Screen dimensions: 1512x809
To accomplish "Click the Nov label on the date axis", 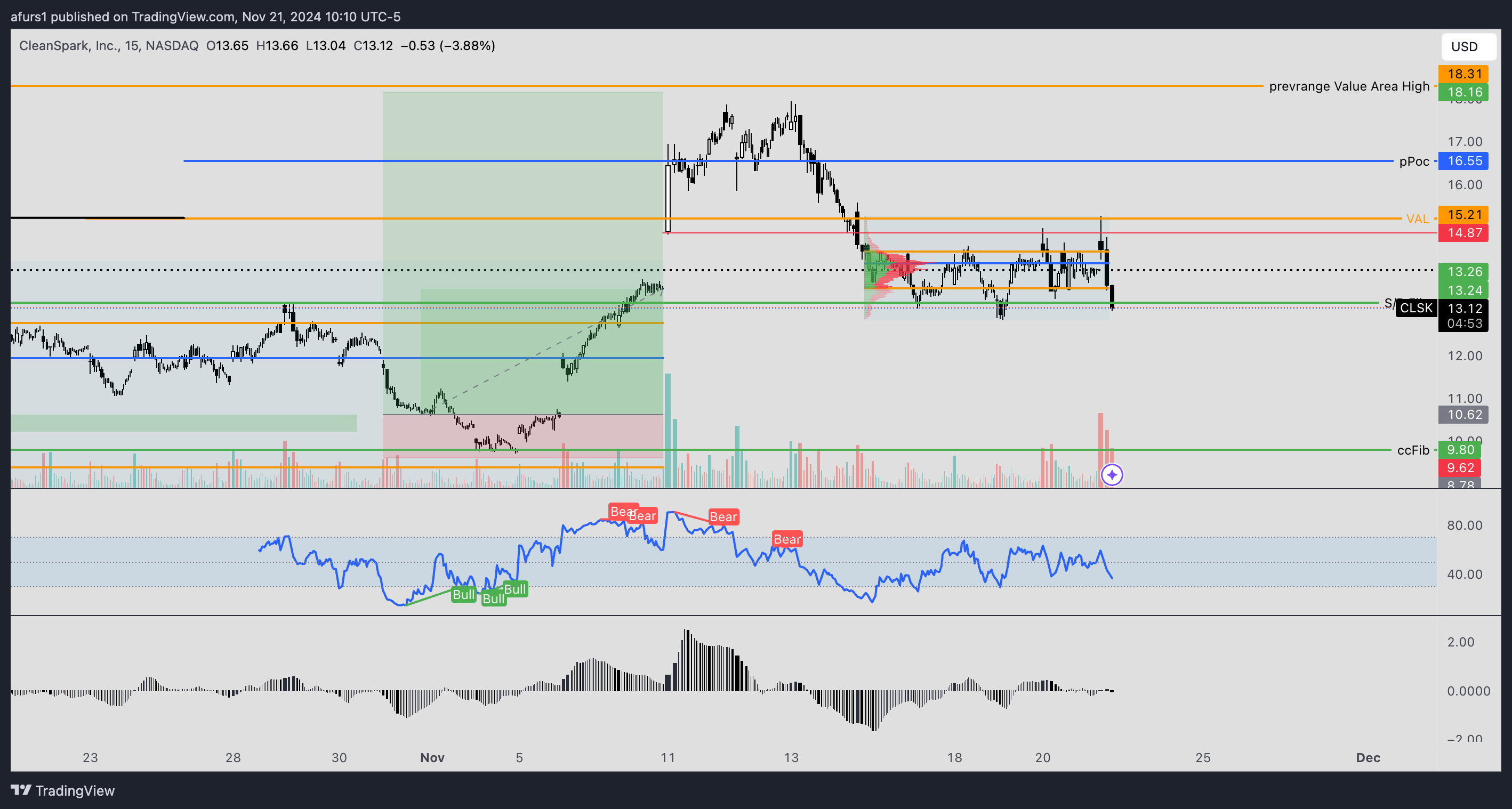I will (x=432, y=757).
